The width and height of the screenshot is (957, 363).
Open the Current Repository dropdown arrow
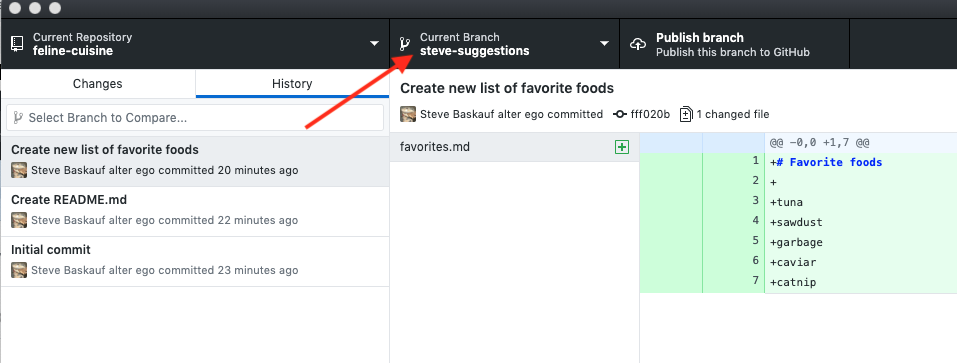[x=374, y=44]
